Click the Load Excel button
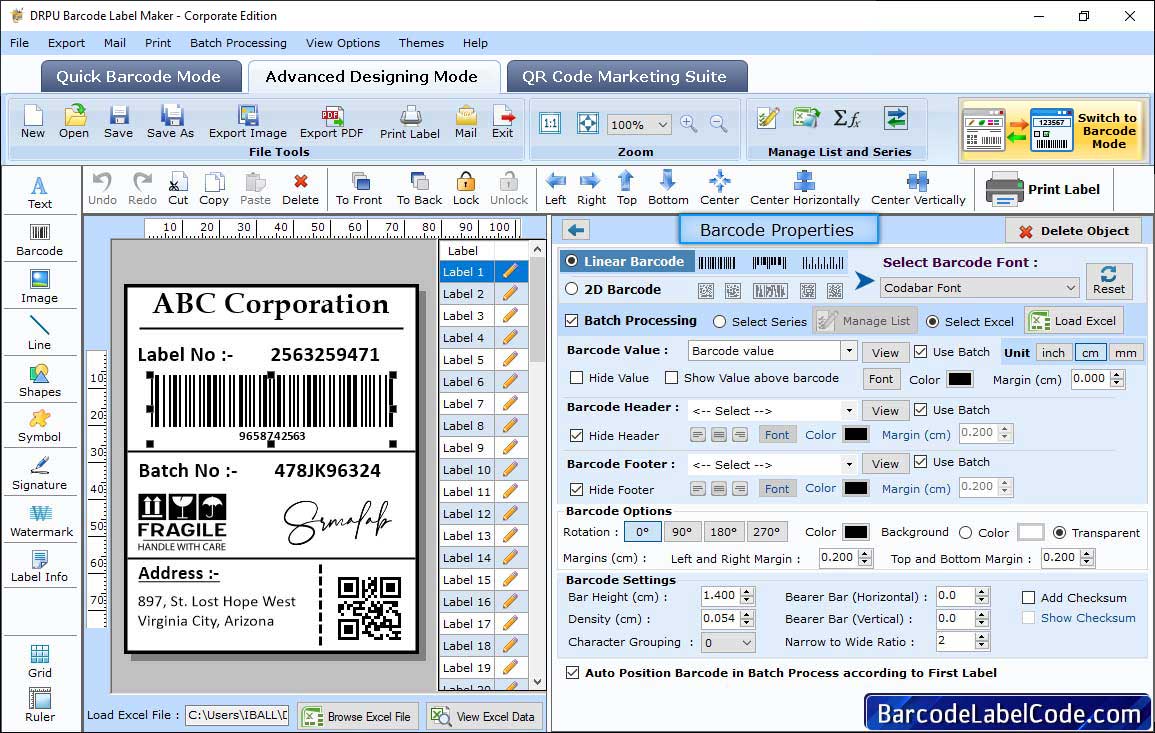This screenshot has width=1155, height=733. (x=1074, y=320)
